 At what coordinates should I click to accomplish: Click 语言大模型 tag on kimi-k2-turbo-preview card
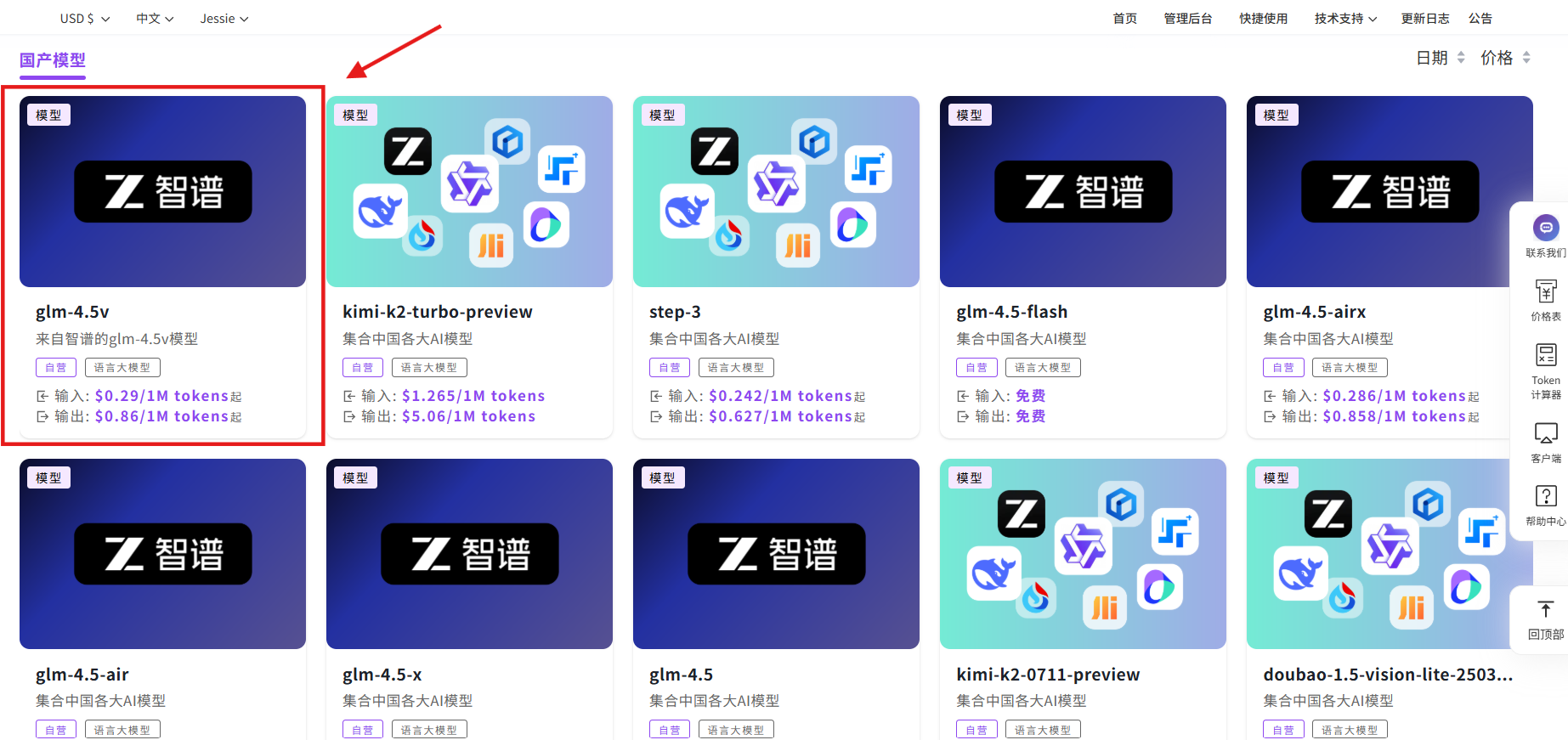(x=429, y=368)
